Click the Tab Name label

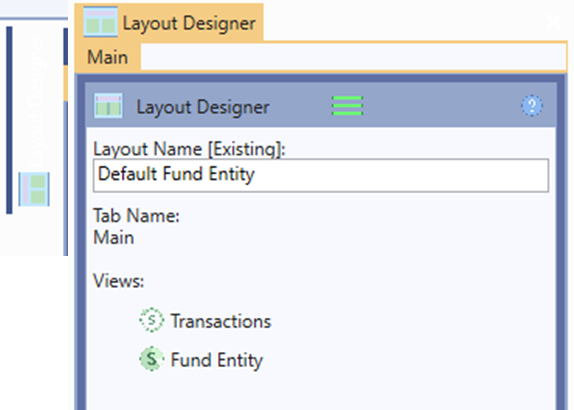click(136, 215)
